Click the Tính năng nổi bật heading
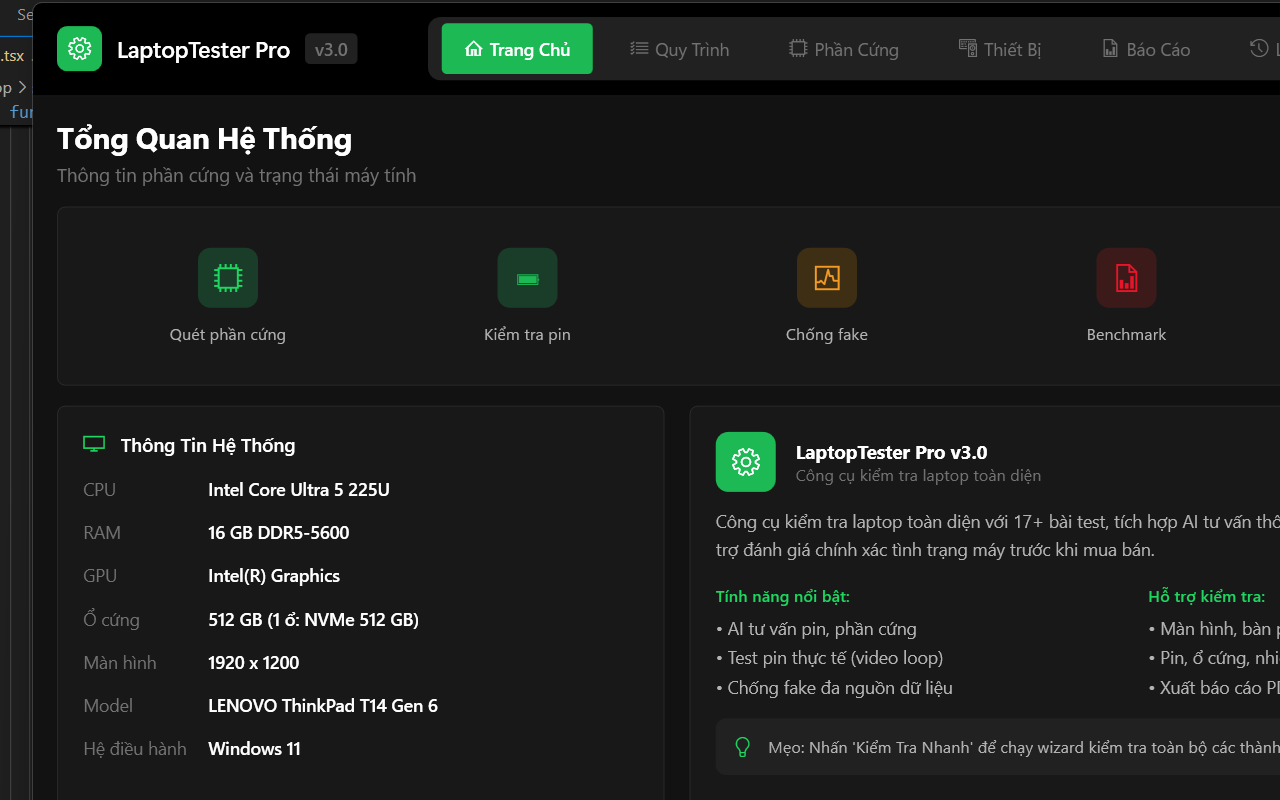This screenshot has width=1280, height=800. click(x=783, y=597)
